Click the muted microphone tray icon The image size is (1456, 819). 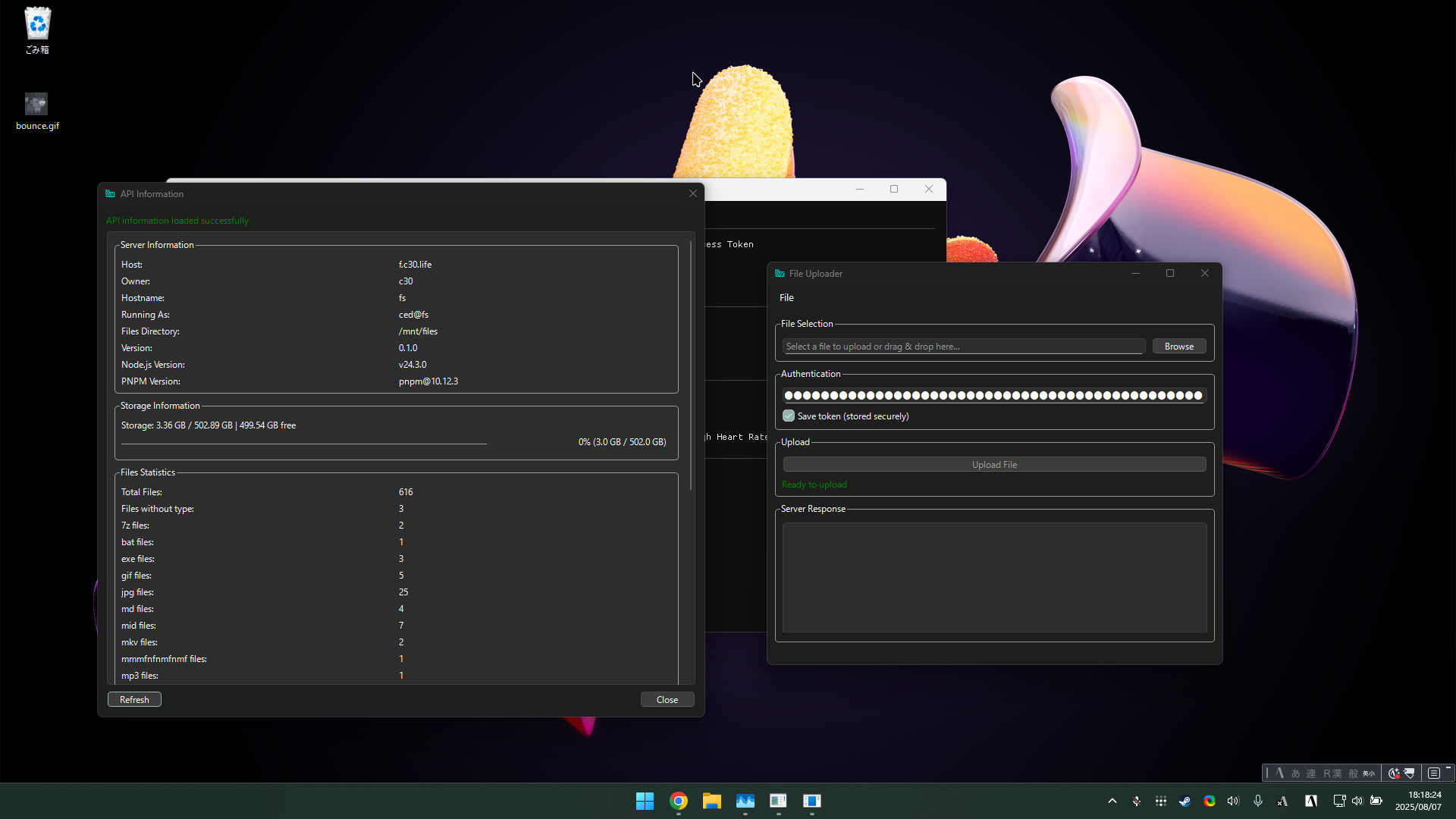coord(1136,801)
